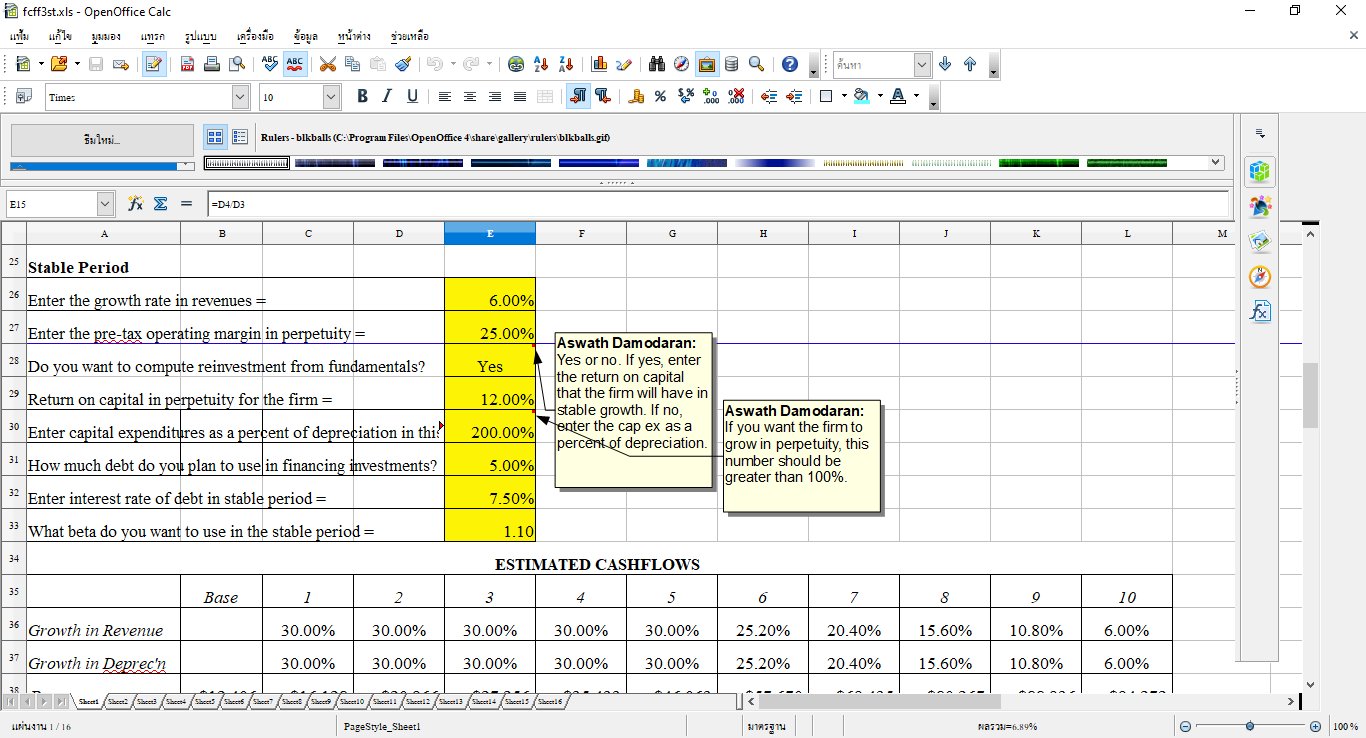Apply Currency number format icon
The image size is (1366, 738).
[635, 96]
